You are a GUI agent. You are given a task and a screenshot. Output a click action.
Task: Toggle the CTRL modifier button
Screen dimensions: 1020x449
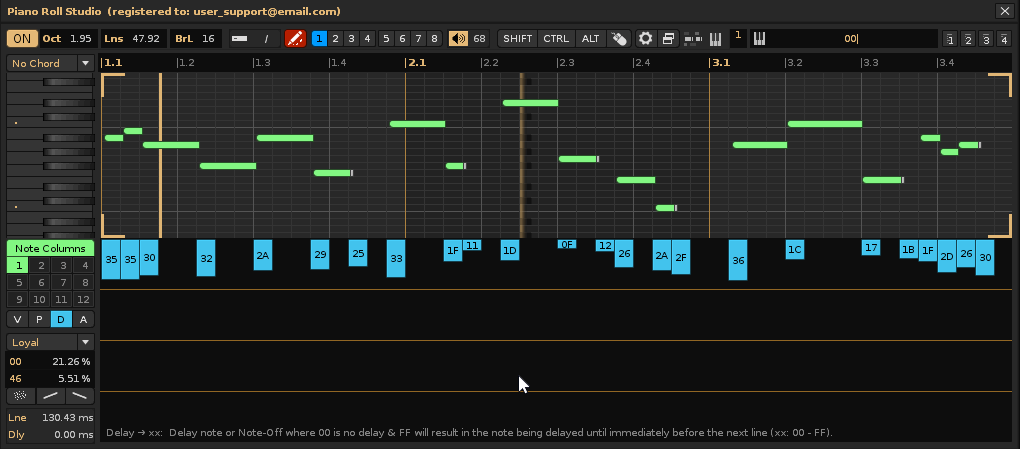tap(556, 39)
